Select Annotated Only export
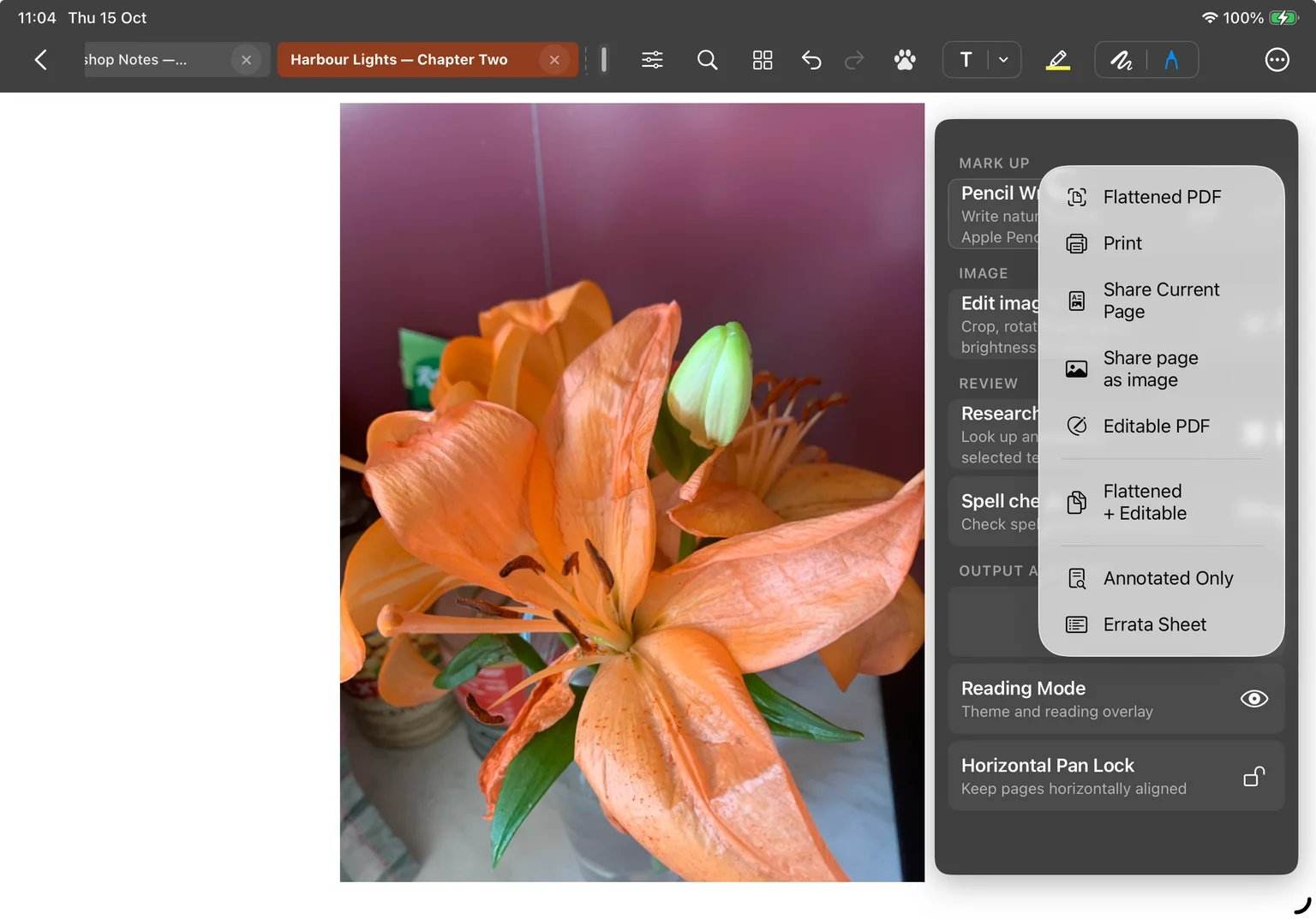This screenshot has height=919, width=1316. click(1161, 578)
